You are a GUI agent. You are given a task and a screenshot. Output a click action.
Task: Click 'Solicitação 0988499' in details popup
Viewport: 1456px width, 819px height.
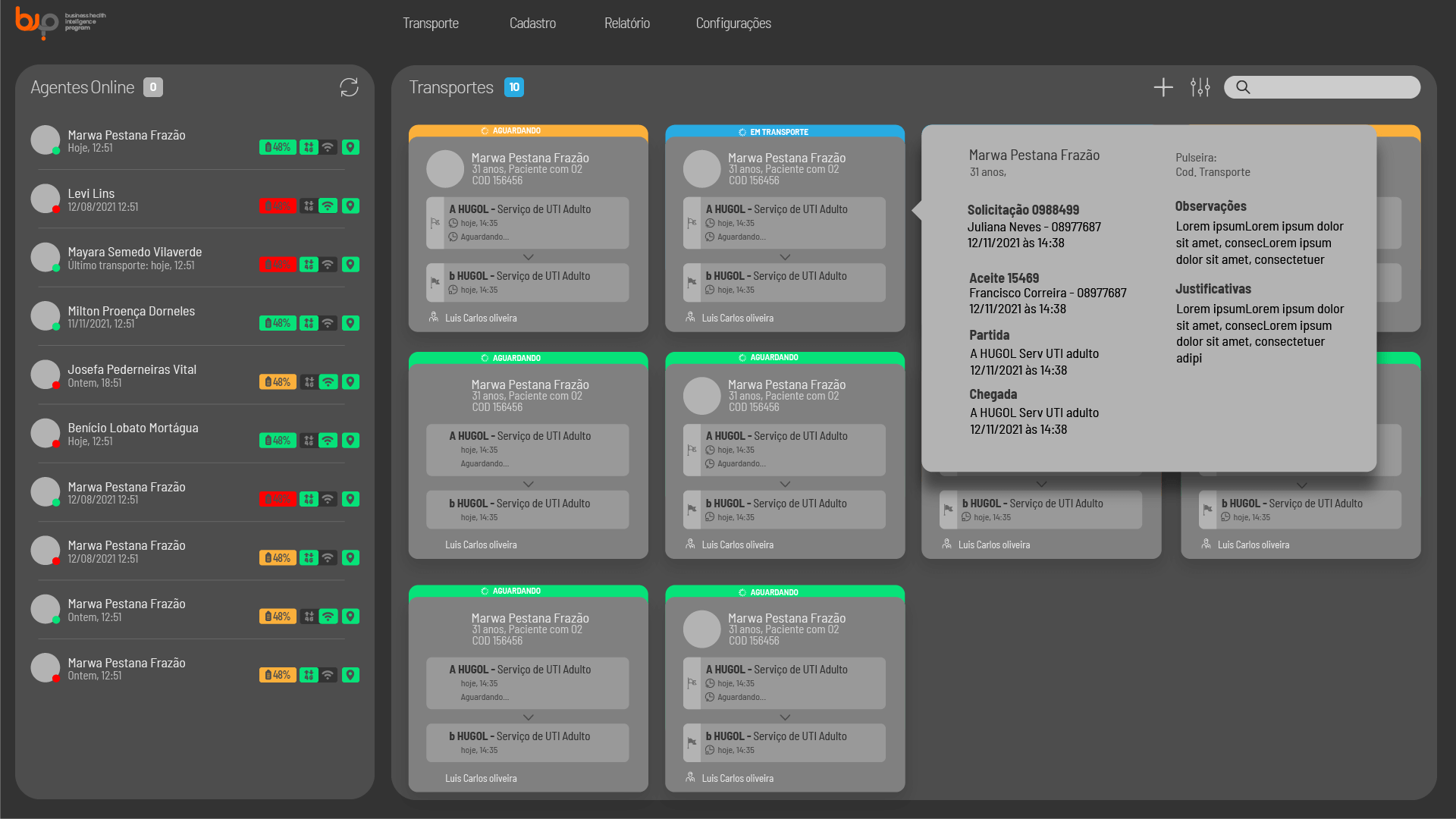pyautogui.click(x=1023, y=210)
